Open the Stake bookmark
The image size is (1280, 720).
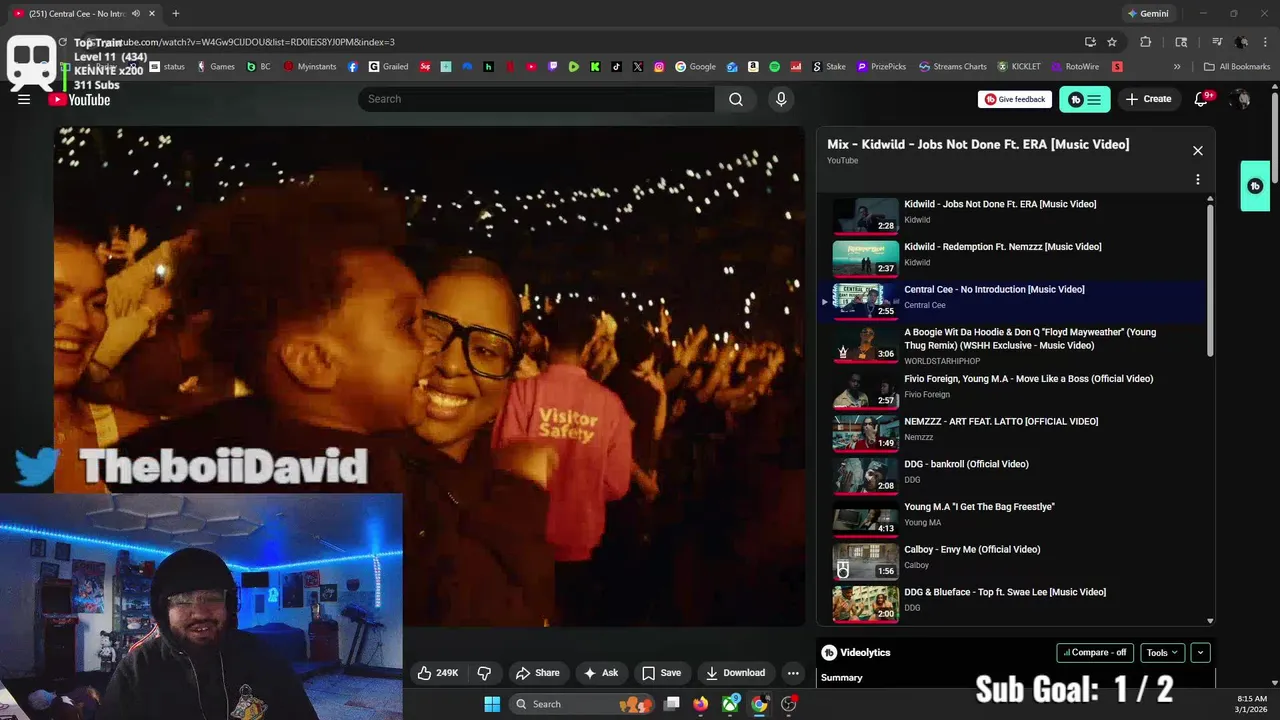pyautogui.click(x=828, y=67)
